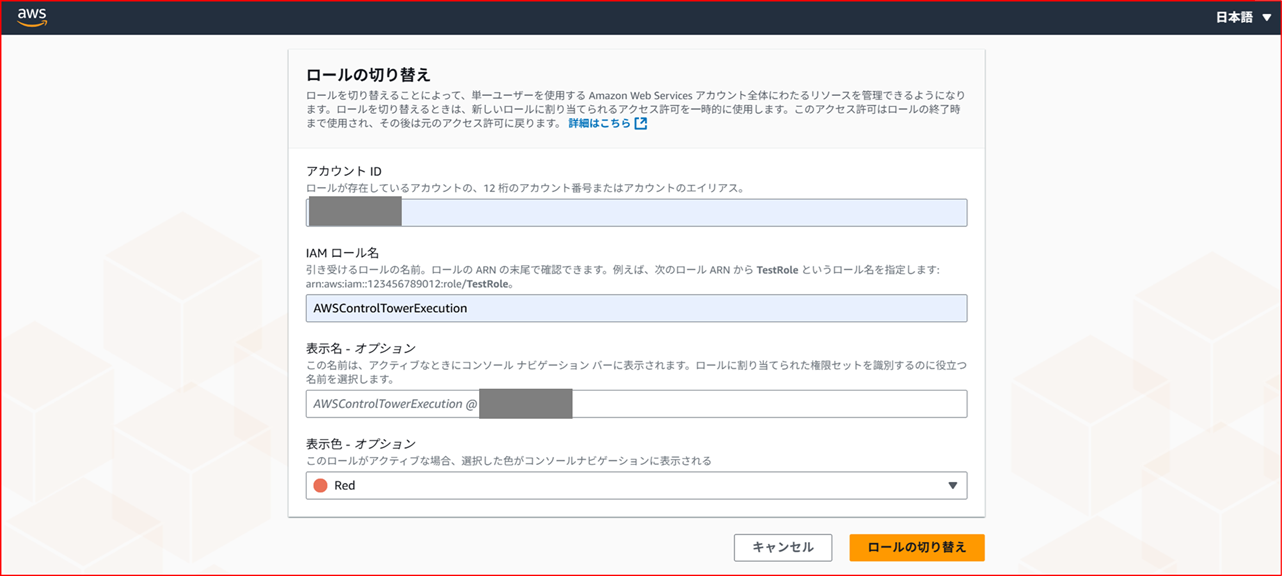Click inside the field showing AWSControlTowerExecution
Viewport: 1282px width, 576px height.
pyautogui.click(x=637, y=308)
